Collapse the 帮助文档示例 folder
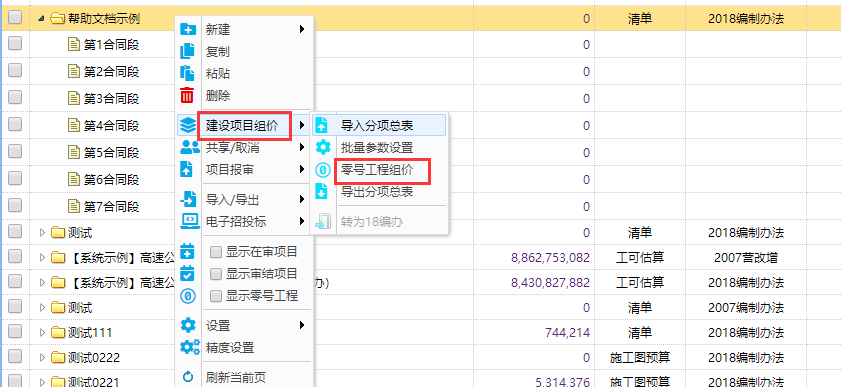 pos(41,18)
